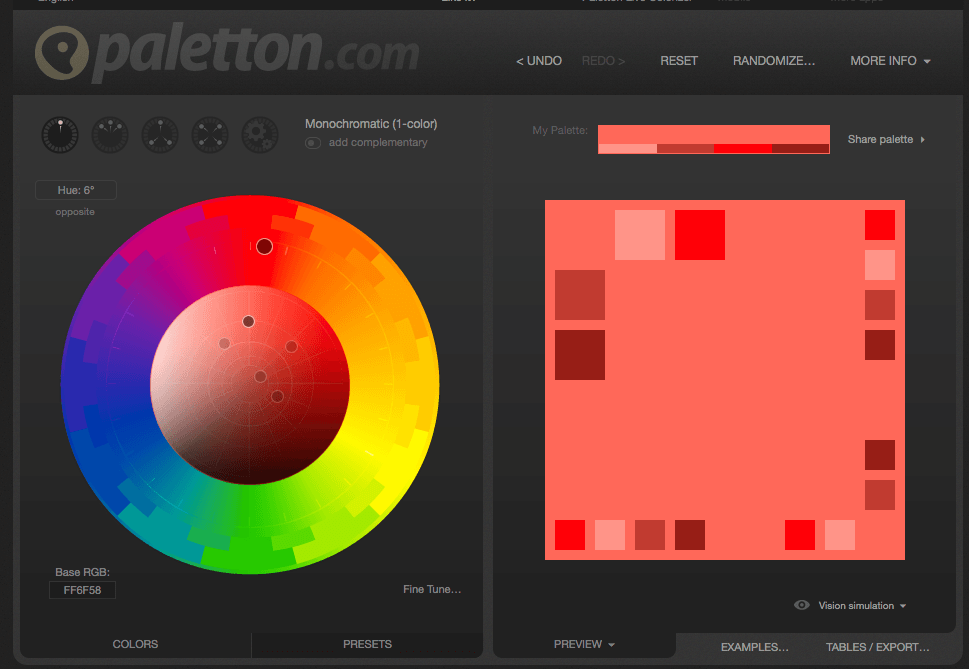The width and height of the screenshot is (969, 669).
Task: Click the Vision simulation eye icon
Action: coord(800,605)
